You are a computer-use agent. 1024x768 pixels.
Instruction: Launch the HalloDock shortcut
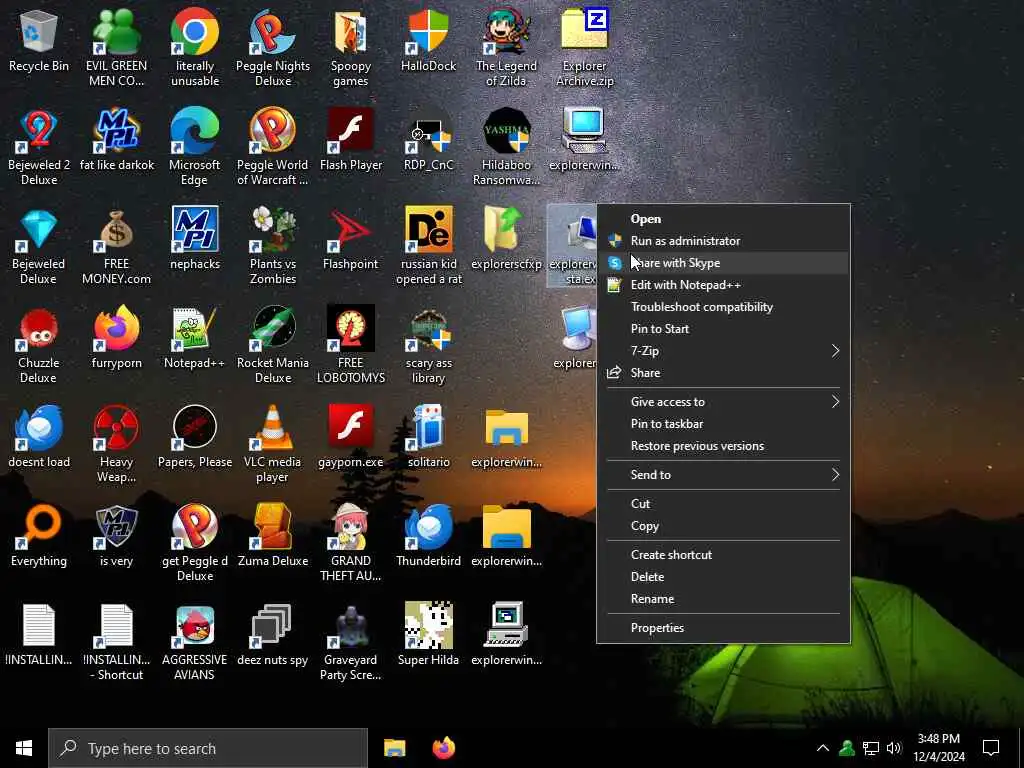(428, 40)
